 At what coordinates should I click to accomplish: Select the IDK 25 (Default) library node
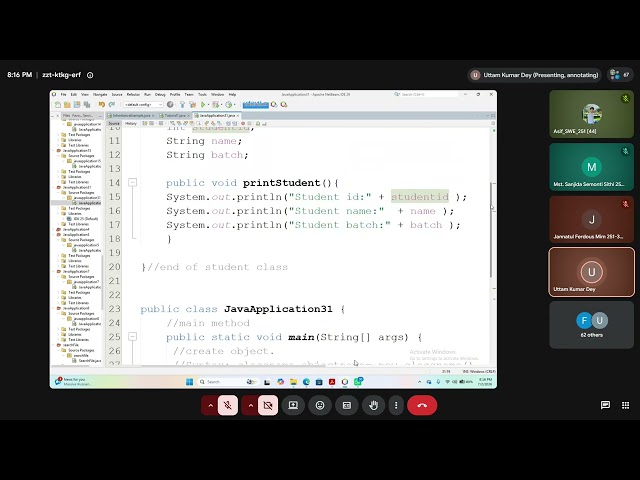[83, 219]
